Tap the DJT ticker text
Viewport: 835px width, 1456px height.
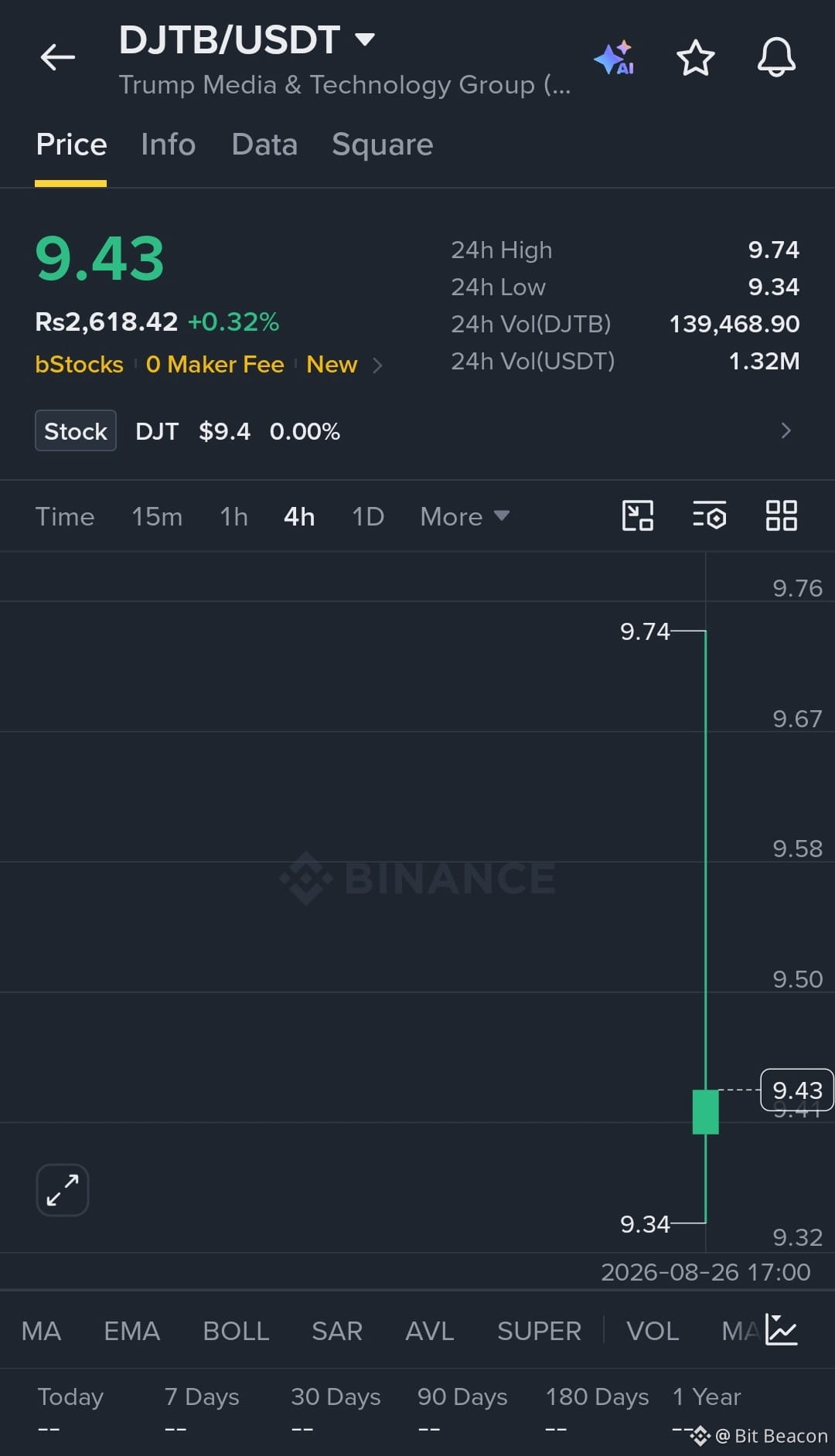click(157, 431)
